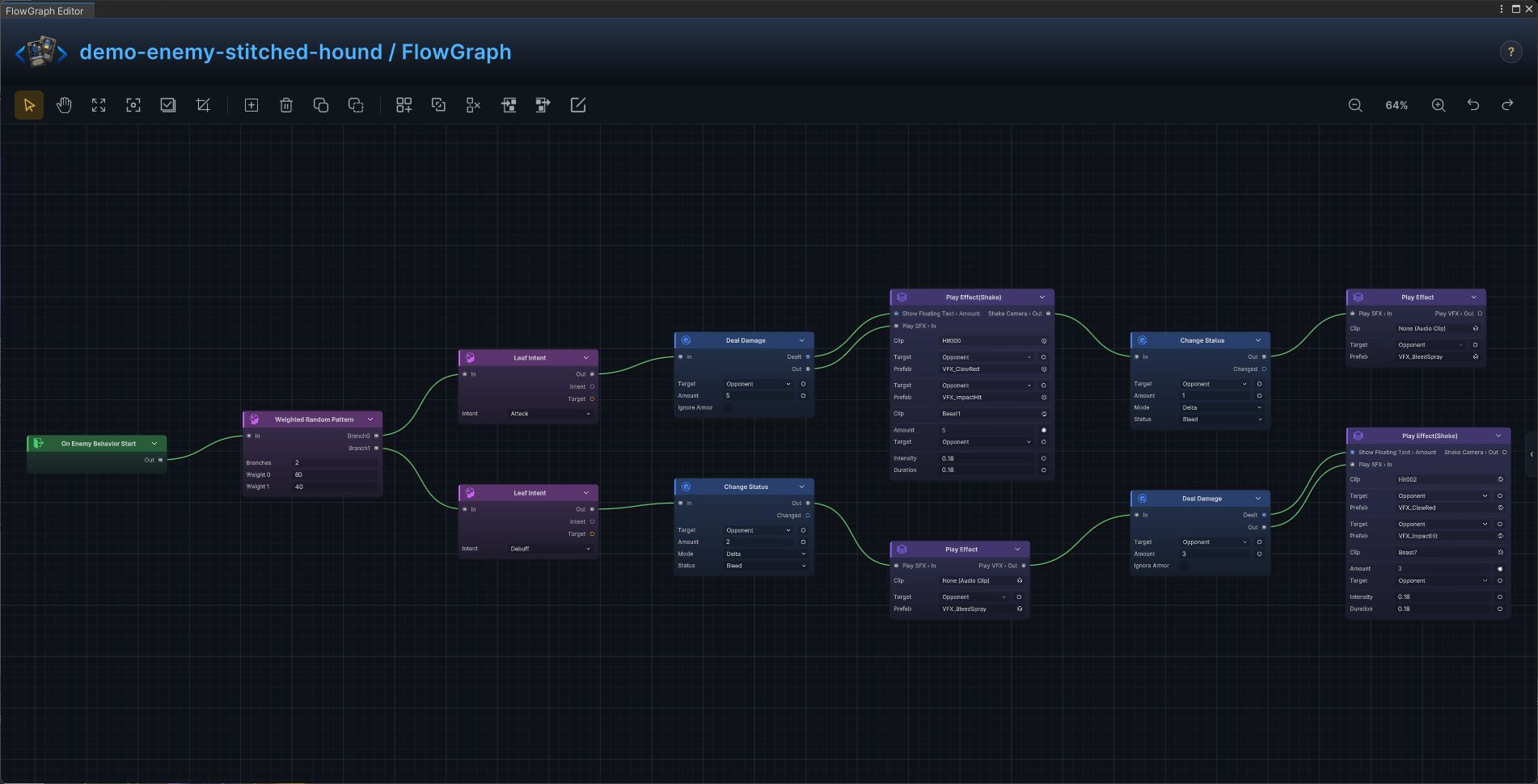
Task: Click Branch1 output port on Weighted Random Pattern
Action: coord(376,448)
